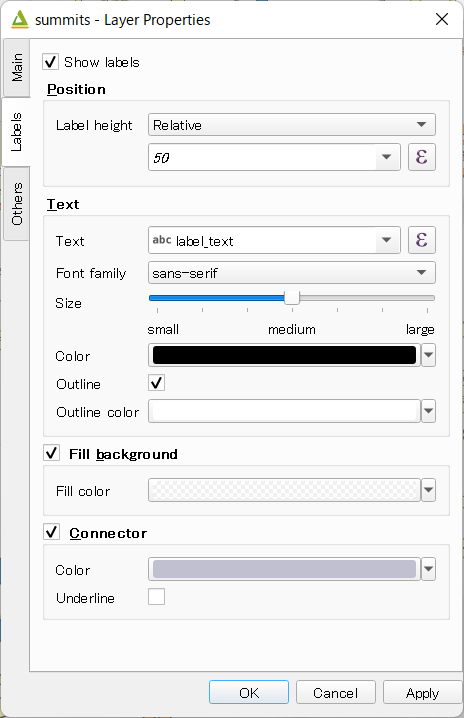This screenshot has width=464, height=718.
Task: Toggle the Fill background checkbox
Action: (51, 453)
